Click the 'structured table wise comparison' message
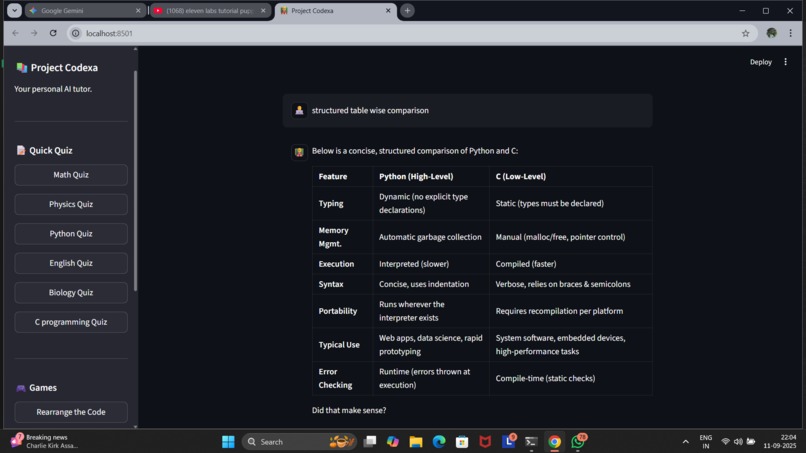Viewport: 806px width, 453px height. [x=370, y=110]
